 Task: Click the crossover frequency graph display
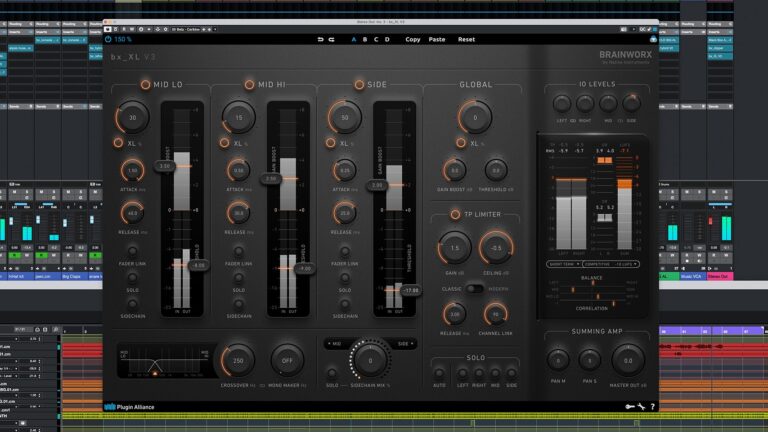coord(165,361)
